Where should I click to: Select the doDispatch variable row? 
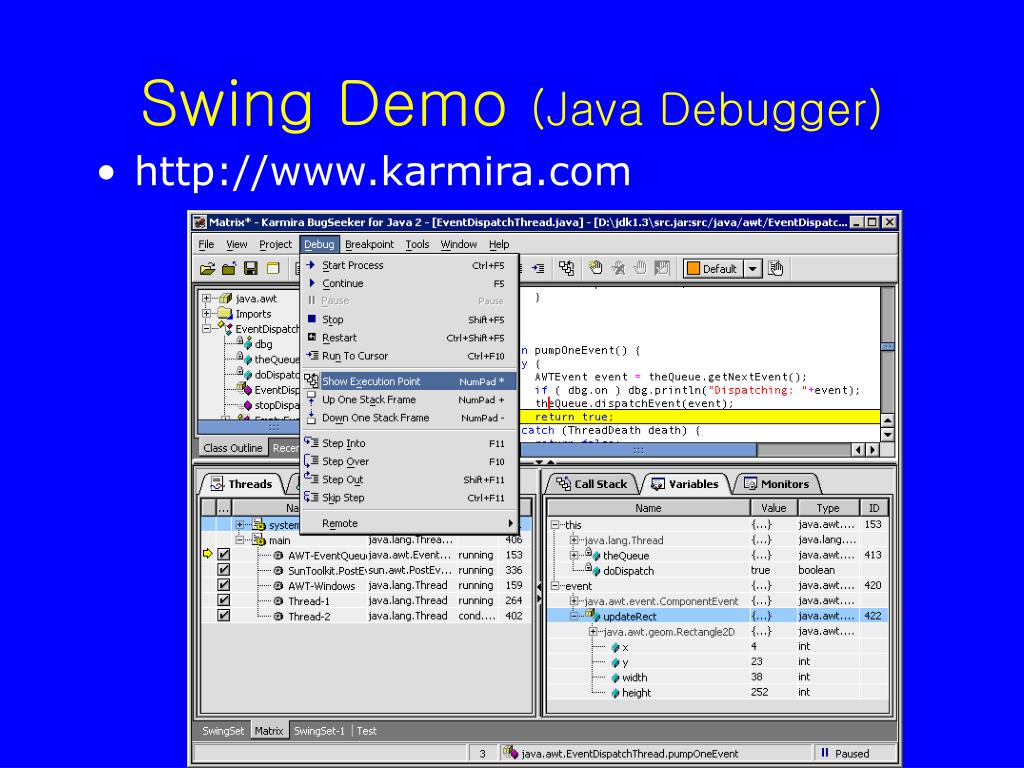pyautogui.click(x=717, y=570)
